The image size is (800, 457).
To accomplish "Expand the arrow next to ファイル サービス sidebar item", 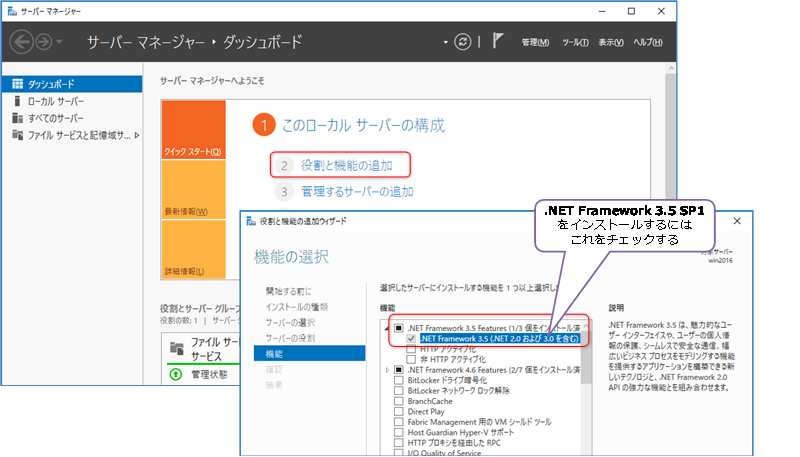I will click(137, 135).
